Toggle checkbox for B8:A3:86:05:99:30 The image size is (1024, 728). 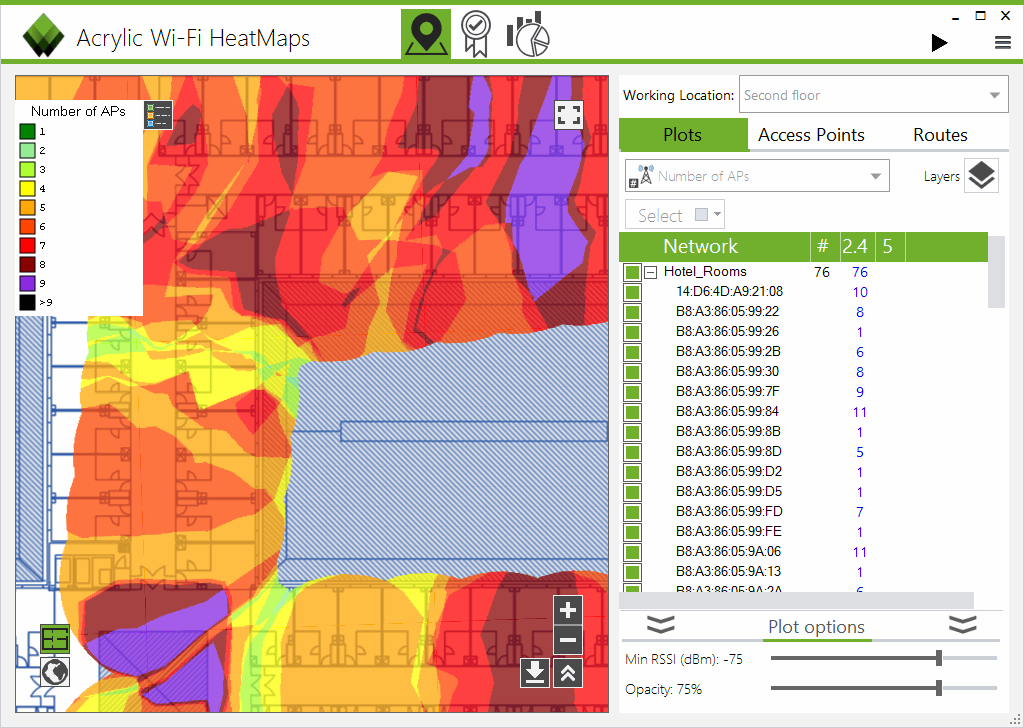point(632,372)
